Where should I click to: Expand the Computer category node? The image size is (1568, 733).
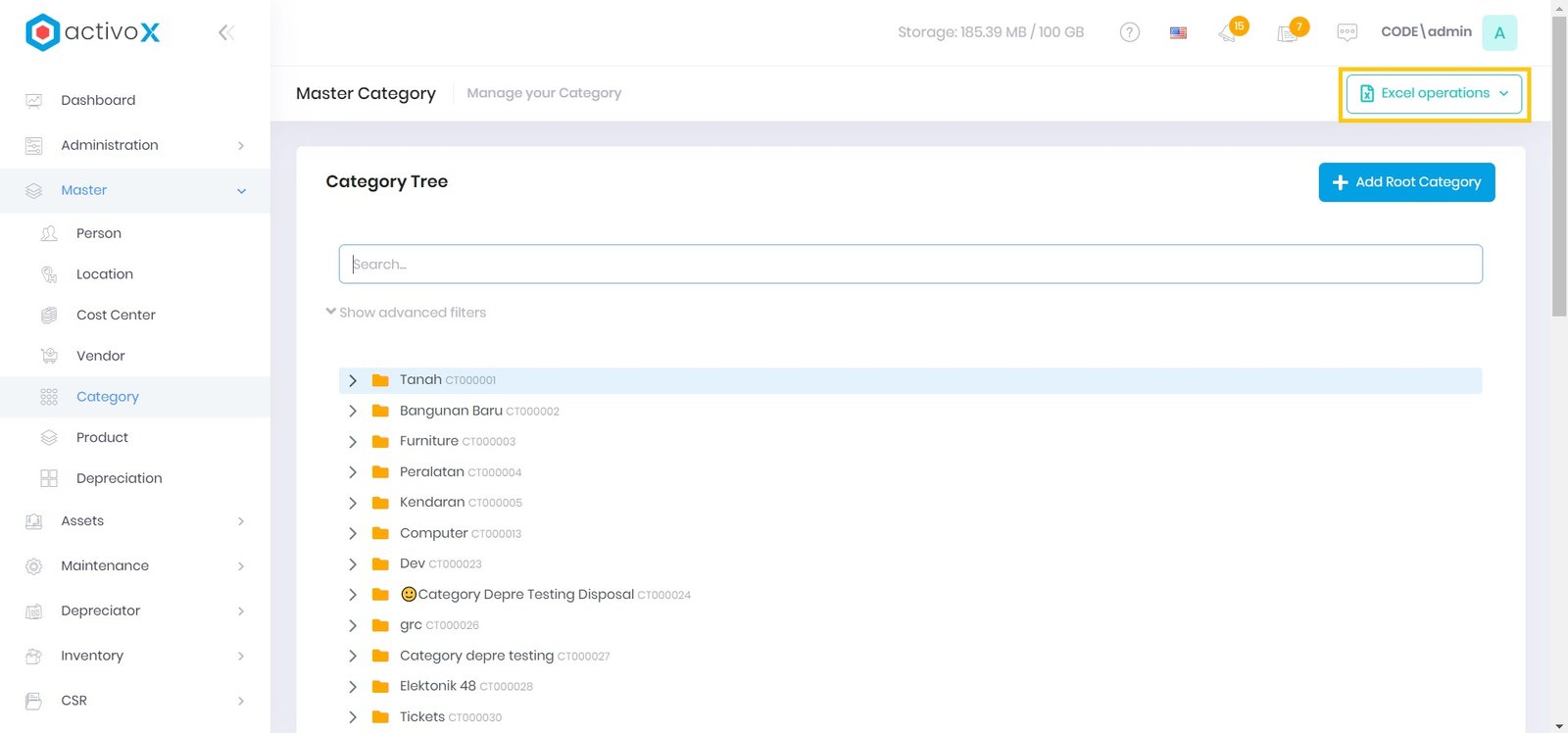coord(353,534)
